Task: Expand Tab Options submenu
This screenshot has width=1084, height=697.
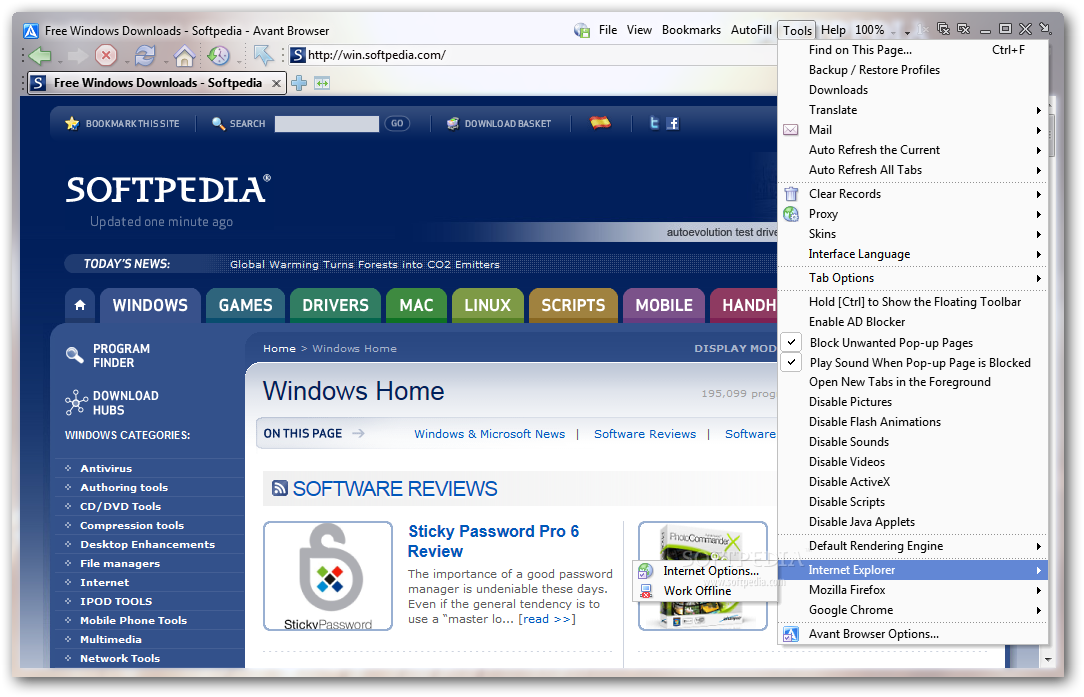Action: click(913, 278)
